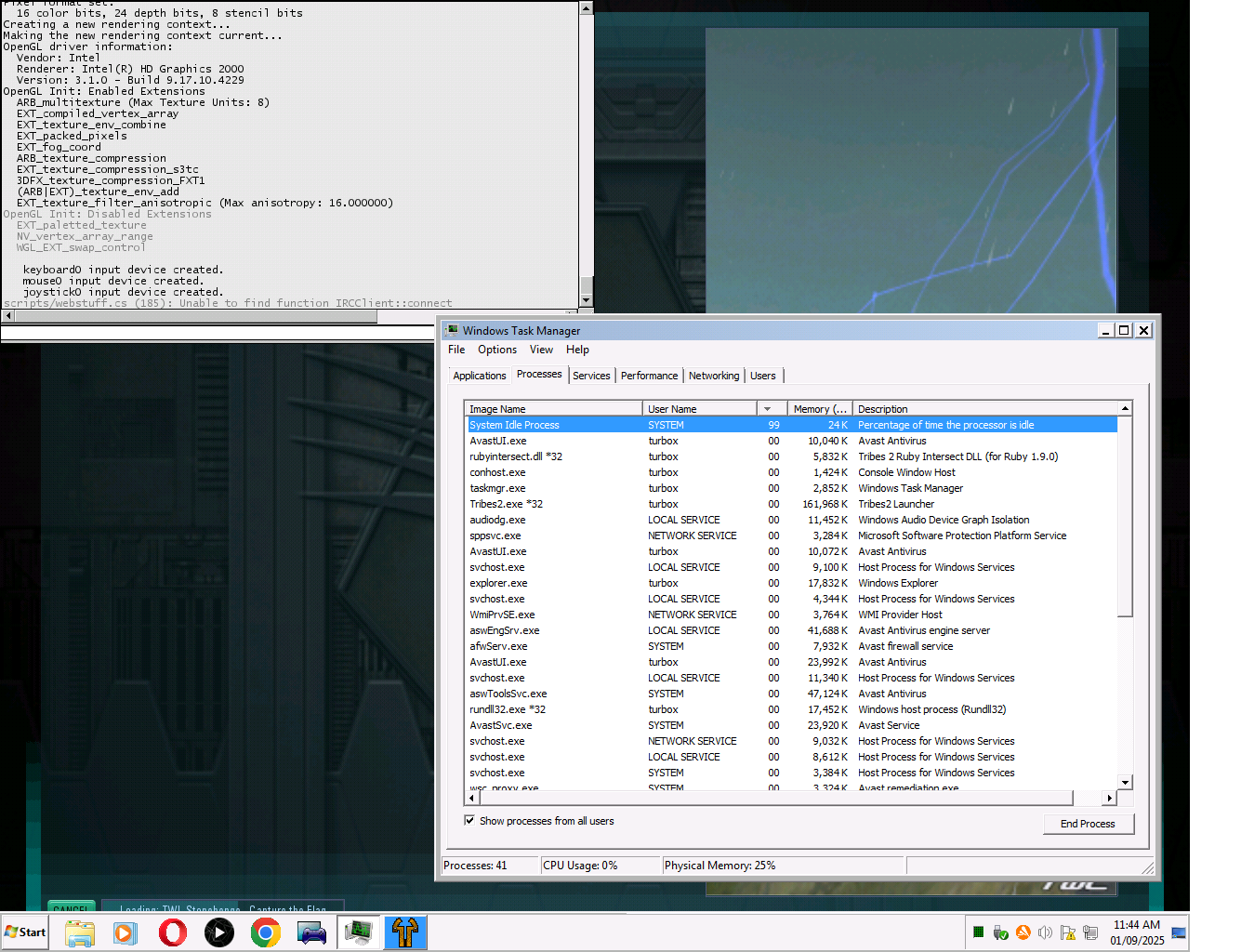Select the sppsvc.exe process row
This screenshot has width=1241, height=952.
[x=791, y=535]
